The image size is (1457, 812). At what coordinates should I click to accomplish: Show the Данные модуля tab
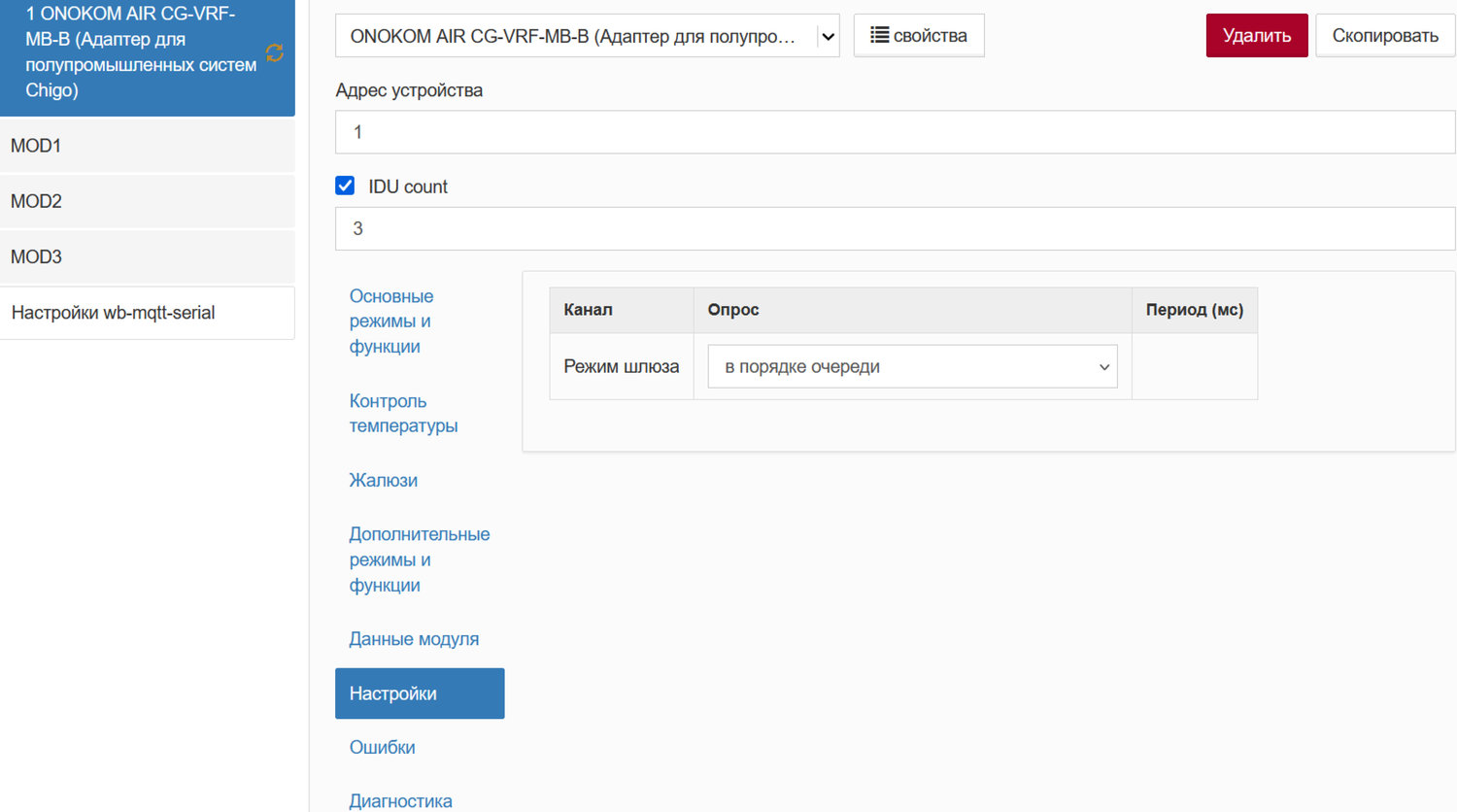pos(414,639)
